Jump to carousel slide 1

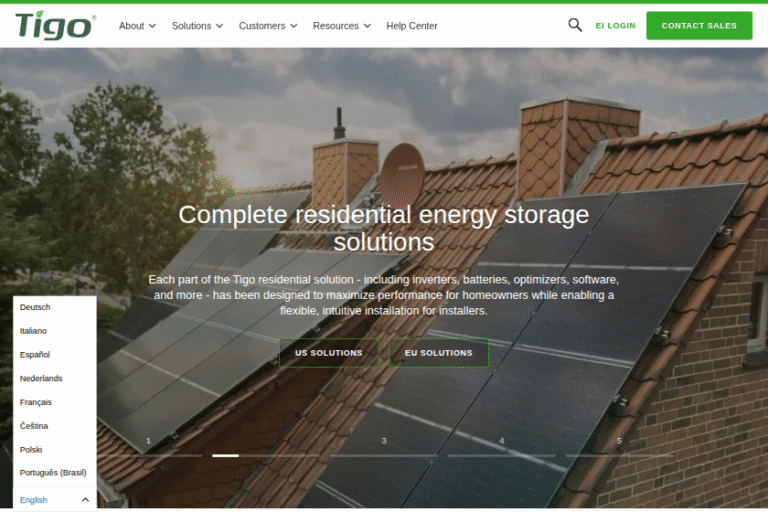point(148,446)
